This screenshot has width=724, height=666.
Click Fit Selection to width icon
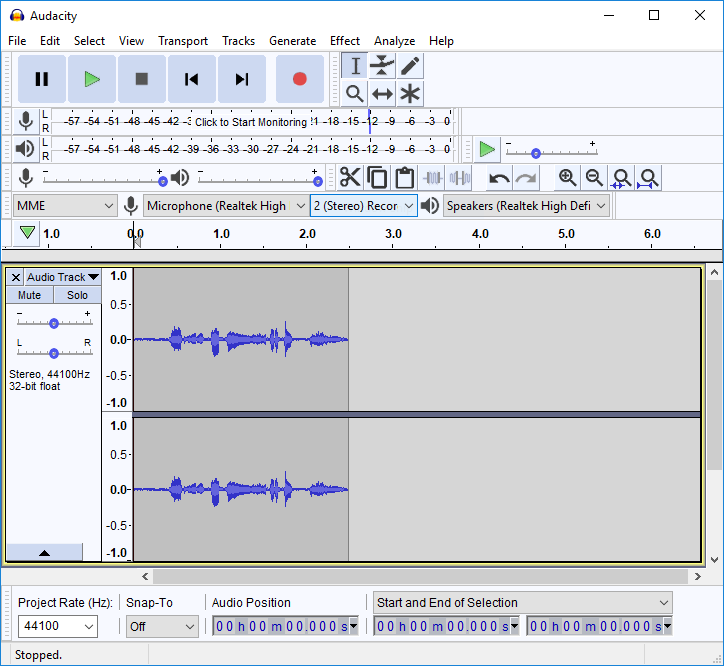coord(621,178)
